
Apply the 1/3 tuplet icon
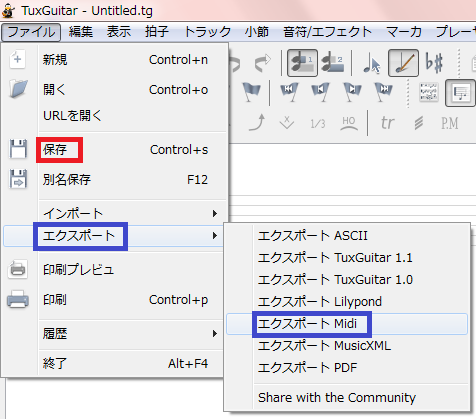[x=318, y=124]
